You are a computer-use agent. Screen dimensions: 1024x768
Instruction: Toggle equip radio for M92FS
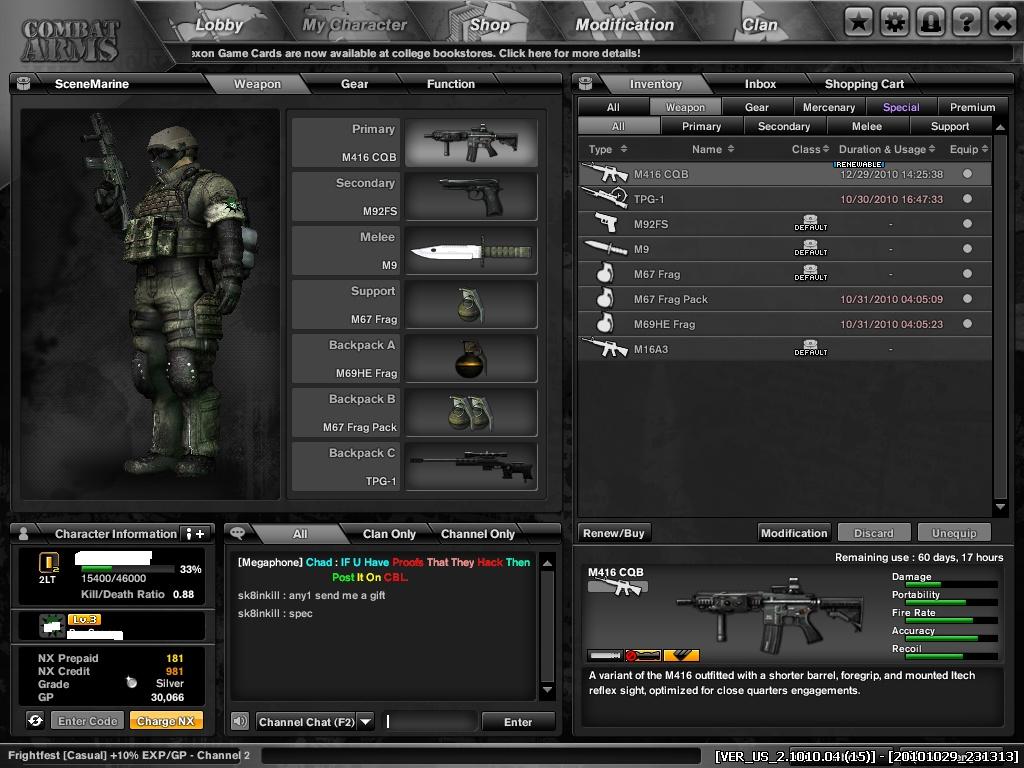[967, 223]
